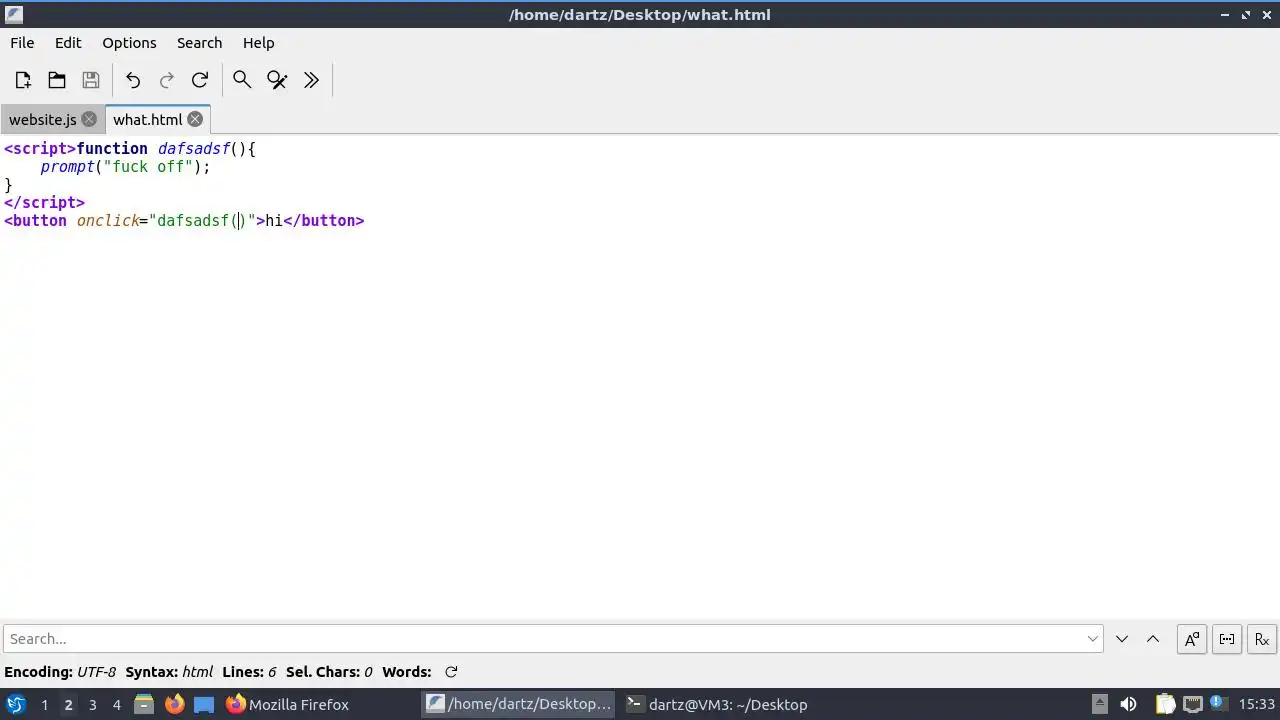The height and width of the screenshot is (720, 1280).
Task: Switch to the website.js tab
Action: pyautogui.click(x=43, y=119)
